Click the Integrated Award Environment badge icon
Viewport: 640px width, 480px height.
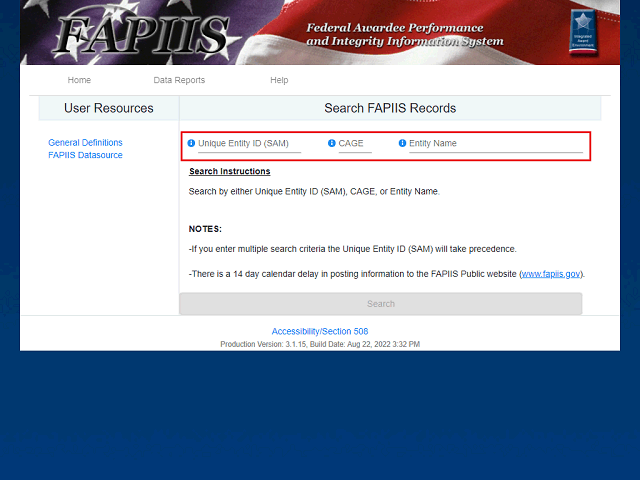click(x=583, y=32)
